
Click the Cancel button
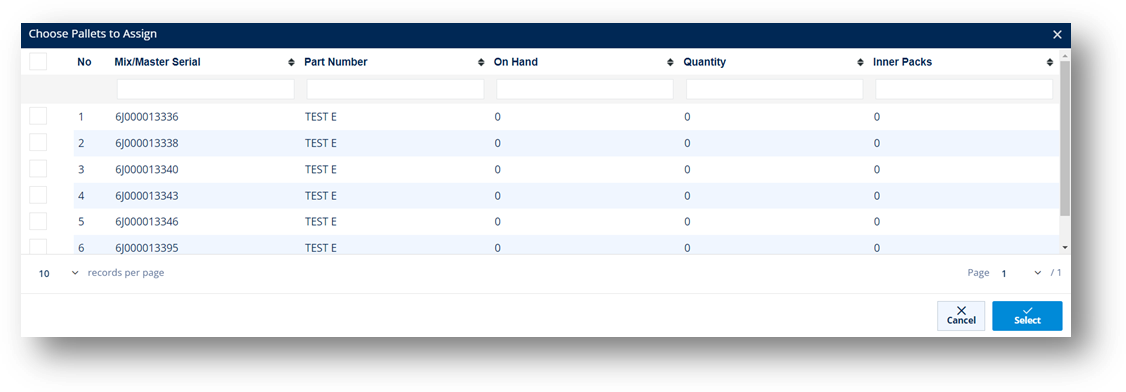[x=961, y=316]
